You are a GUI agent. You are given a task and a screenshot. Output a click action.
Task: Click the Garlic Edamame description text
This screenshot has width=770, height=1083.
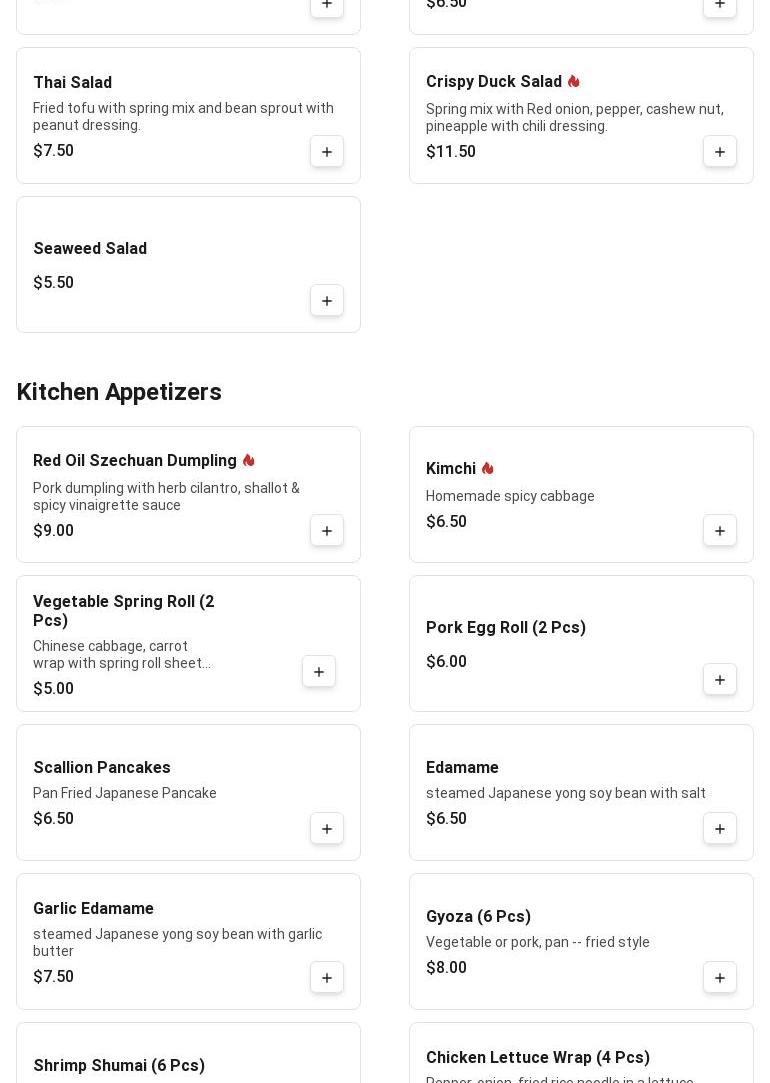click(177, 942)
